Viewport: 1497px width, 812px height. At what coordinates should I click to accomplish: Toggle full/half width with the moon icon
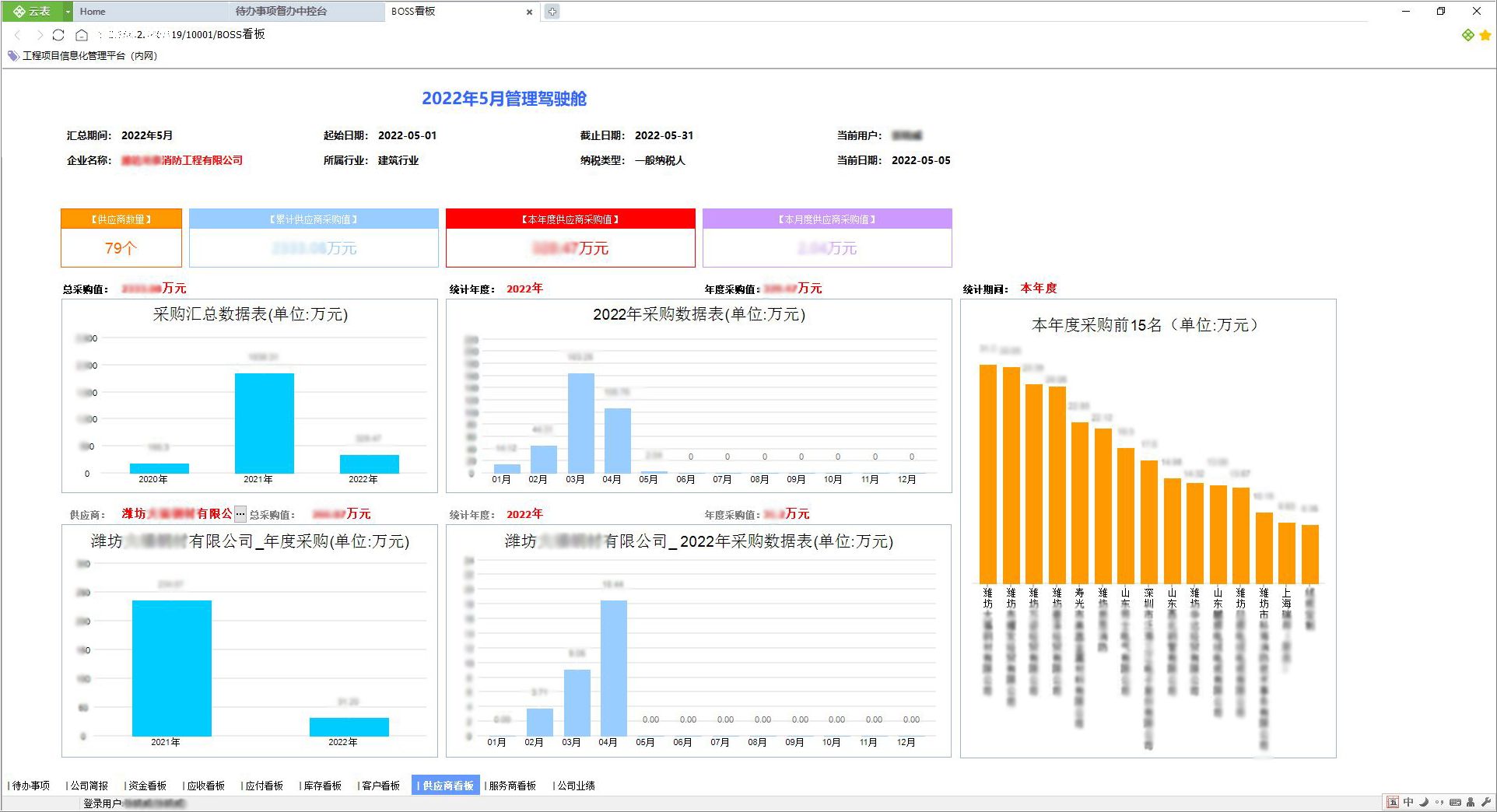(1424, 802)
